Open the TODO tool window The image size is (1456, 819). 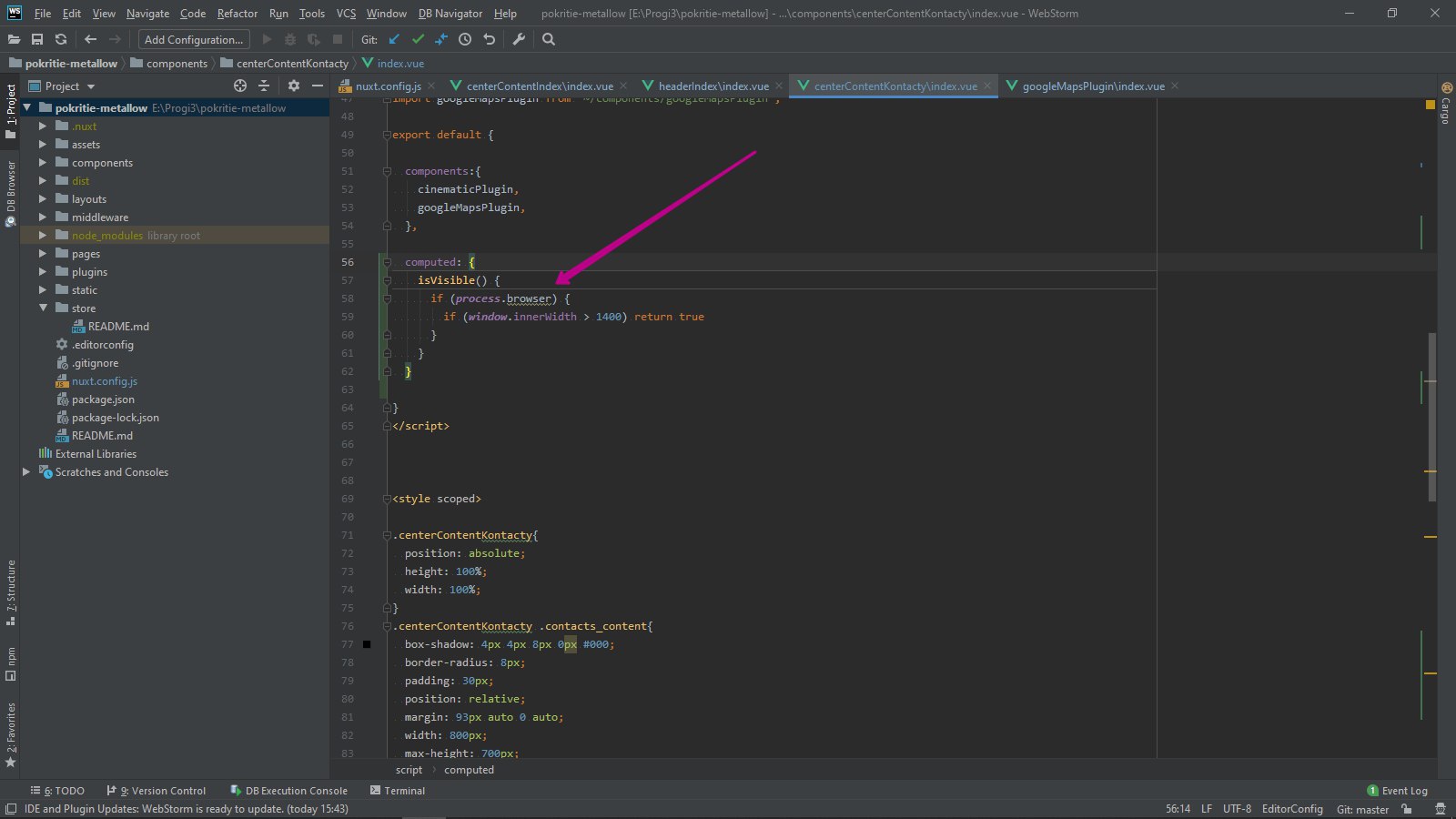pyautogui.click(x=57, y=791)
